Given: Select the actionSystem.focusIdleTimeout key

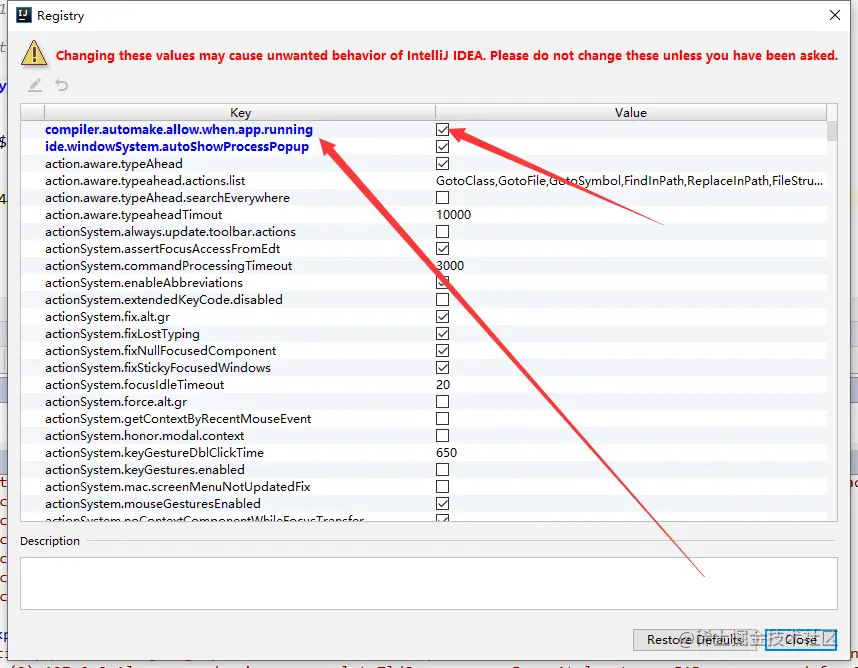Looking at the screenshot, I should tap(135, 385).
